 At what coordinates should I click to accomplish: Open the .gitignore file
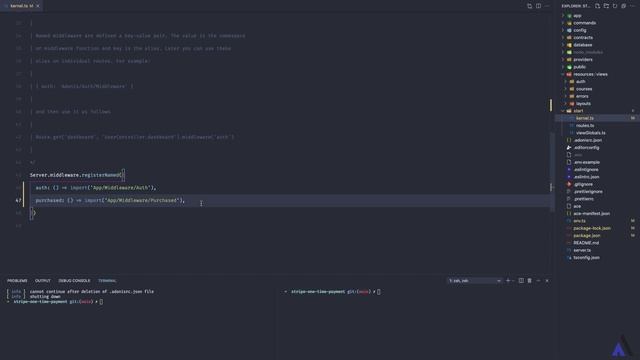click(583, 184)
